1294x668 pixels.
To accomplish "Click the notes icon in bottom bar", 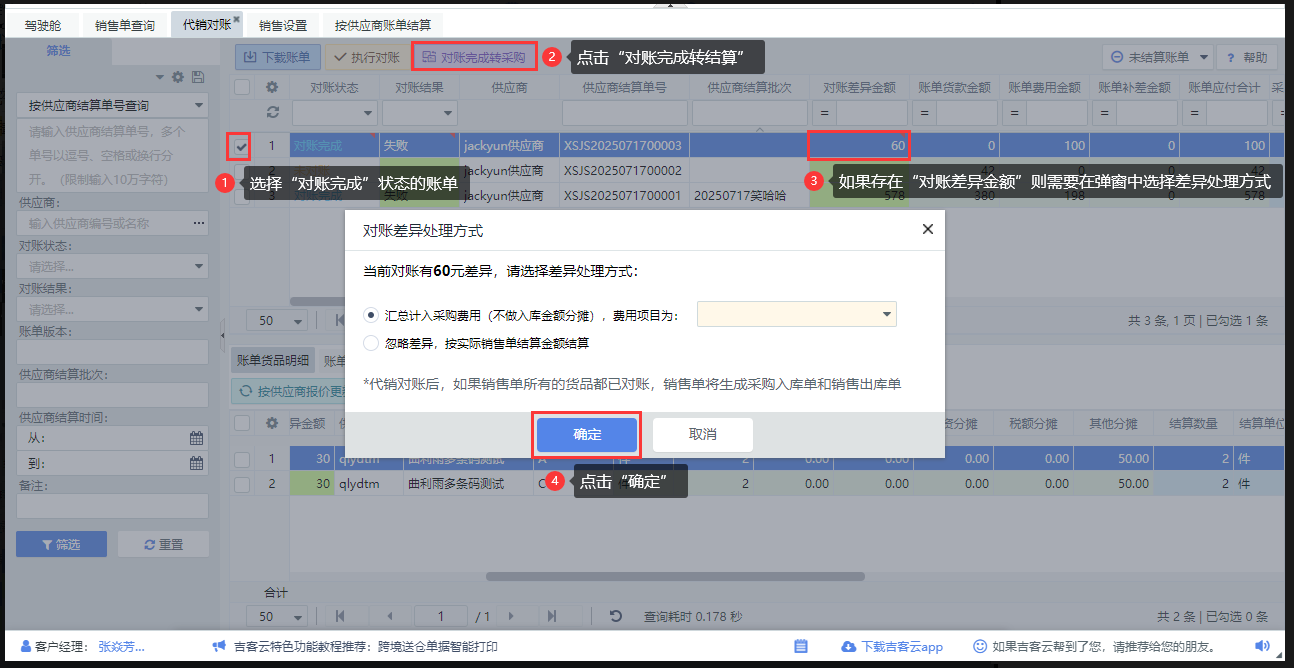I will click(x=800, y=646).
